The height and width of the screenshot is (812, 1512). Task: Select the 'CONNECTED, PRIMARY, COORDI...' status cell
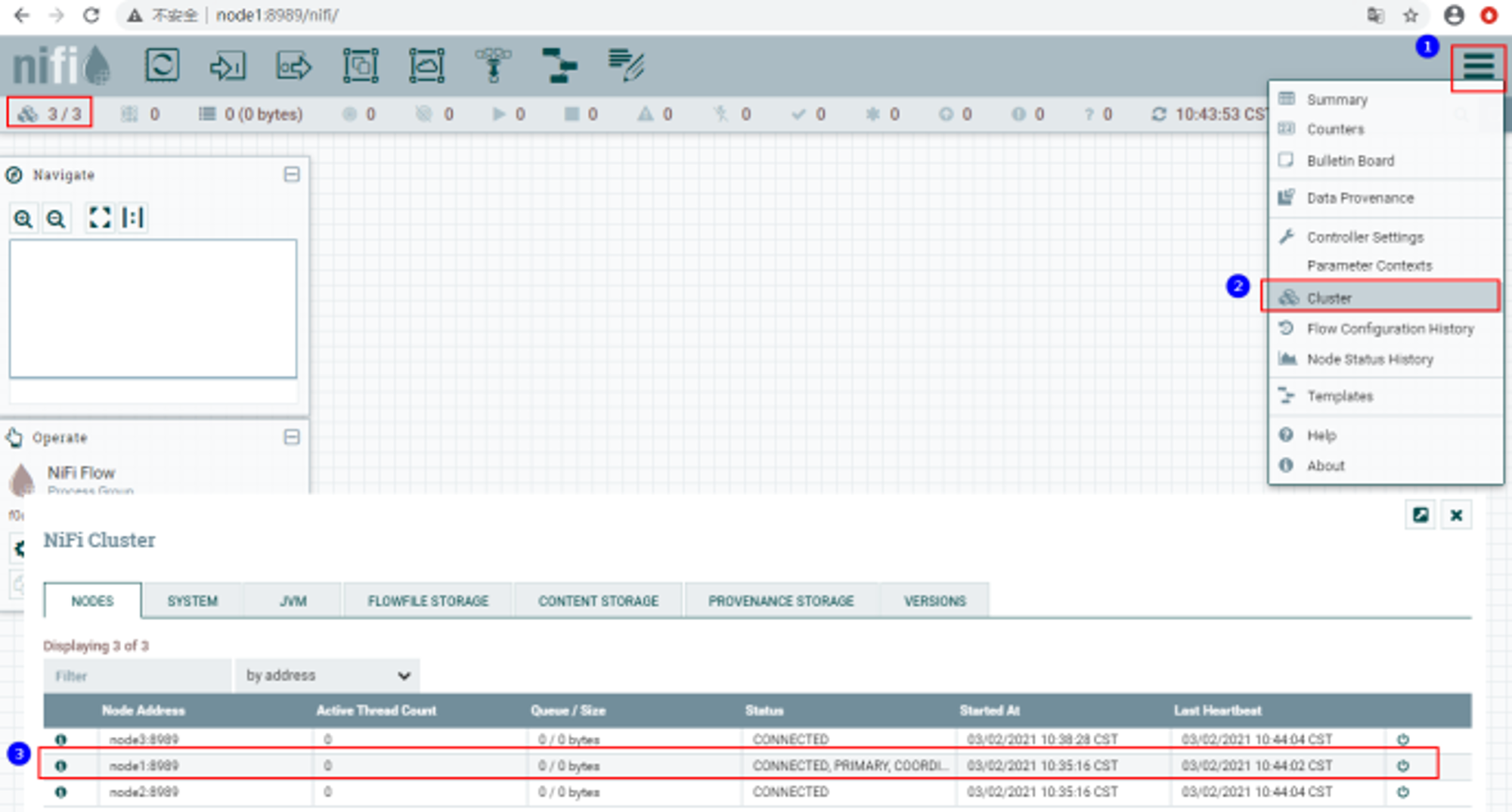[x=850, y=766]
